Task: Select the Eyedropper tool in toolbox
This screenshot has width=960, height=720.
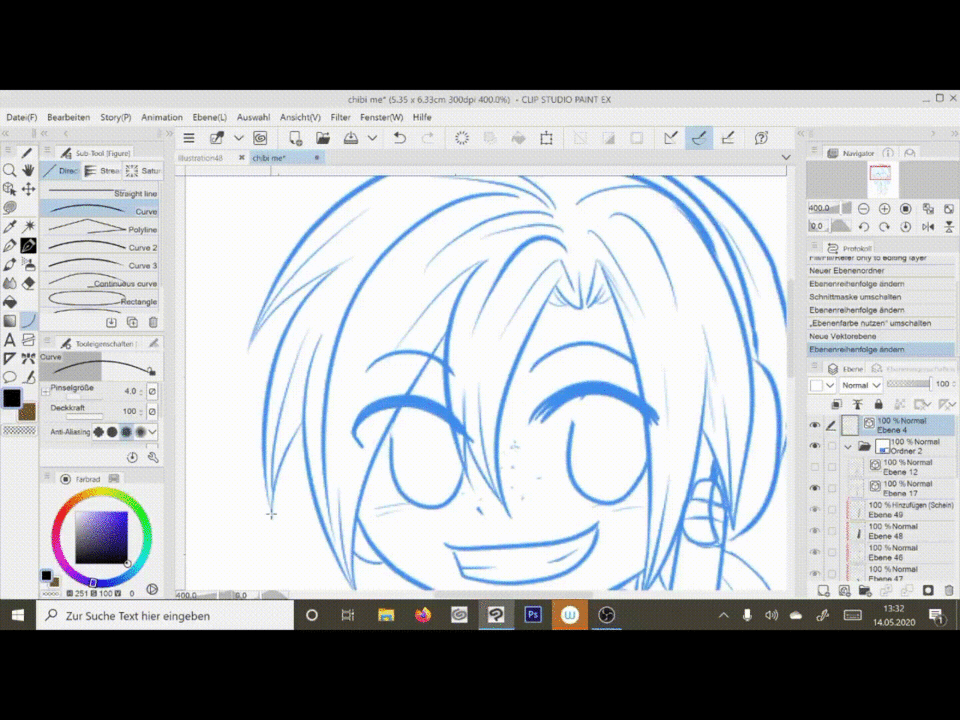Action: point(10,227)
